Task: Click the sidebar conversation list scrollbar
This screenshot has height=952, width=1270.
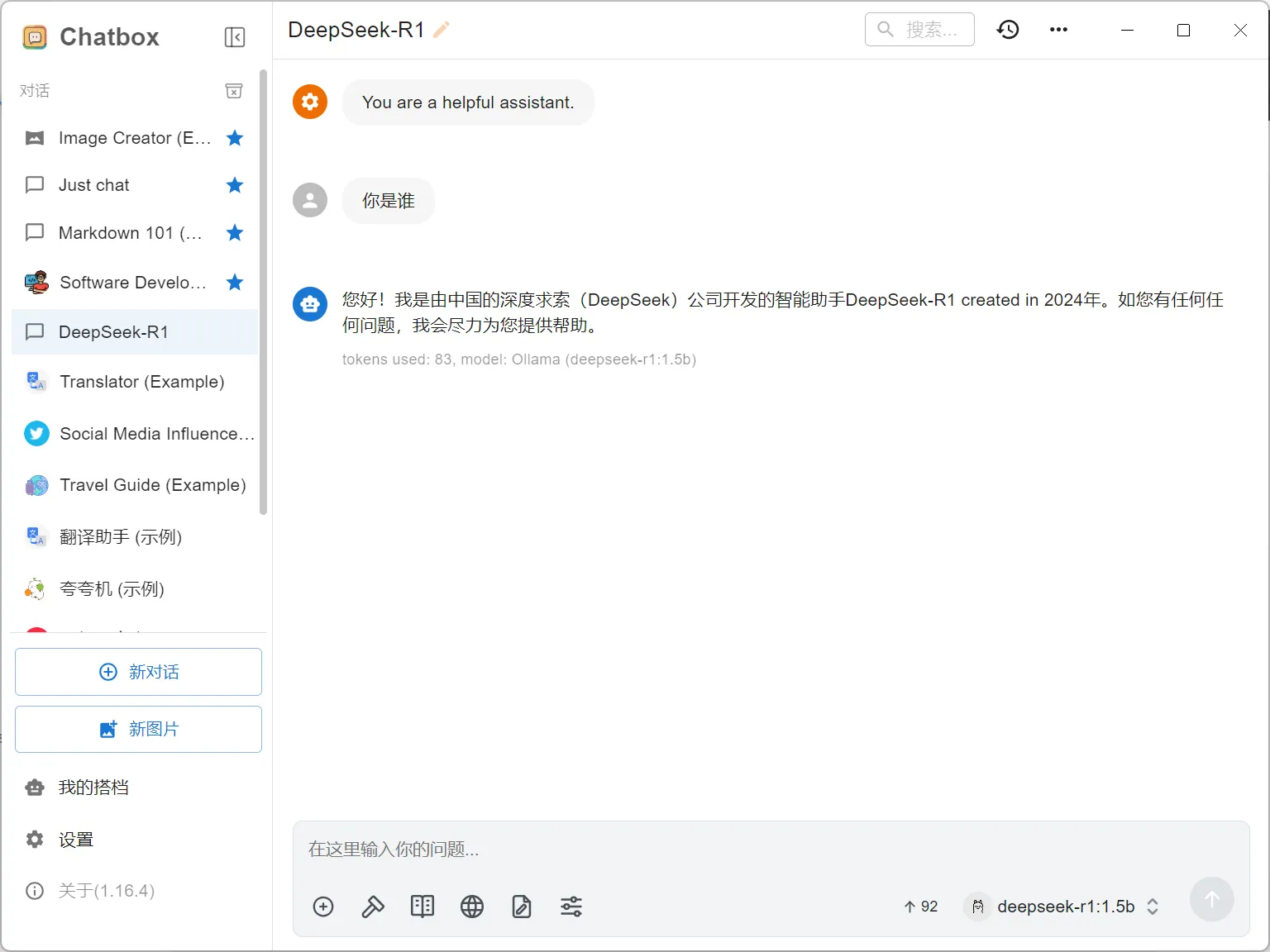Action: point(264,292)
